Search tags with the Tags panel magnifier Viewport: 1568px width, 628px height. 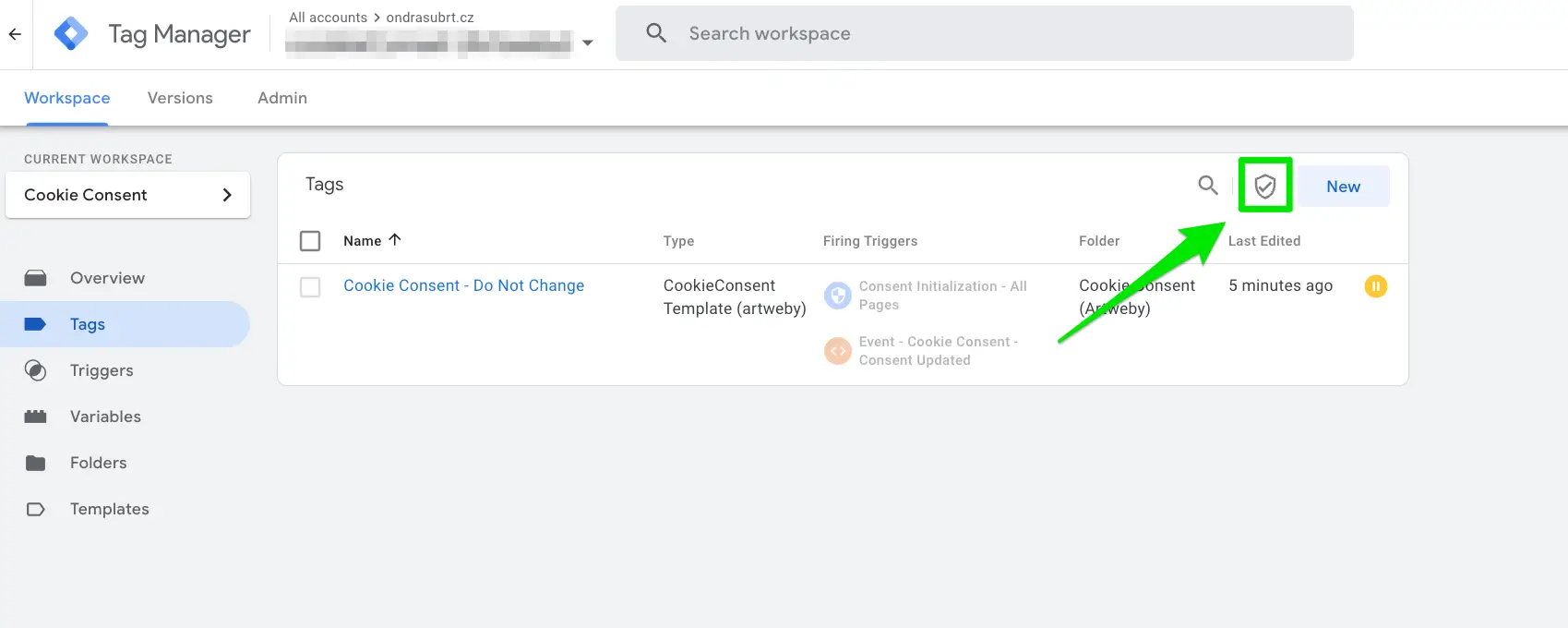coord(1208,185)
